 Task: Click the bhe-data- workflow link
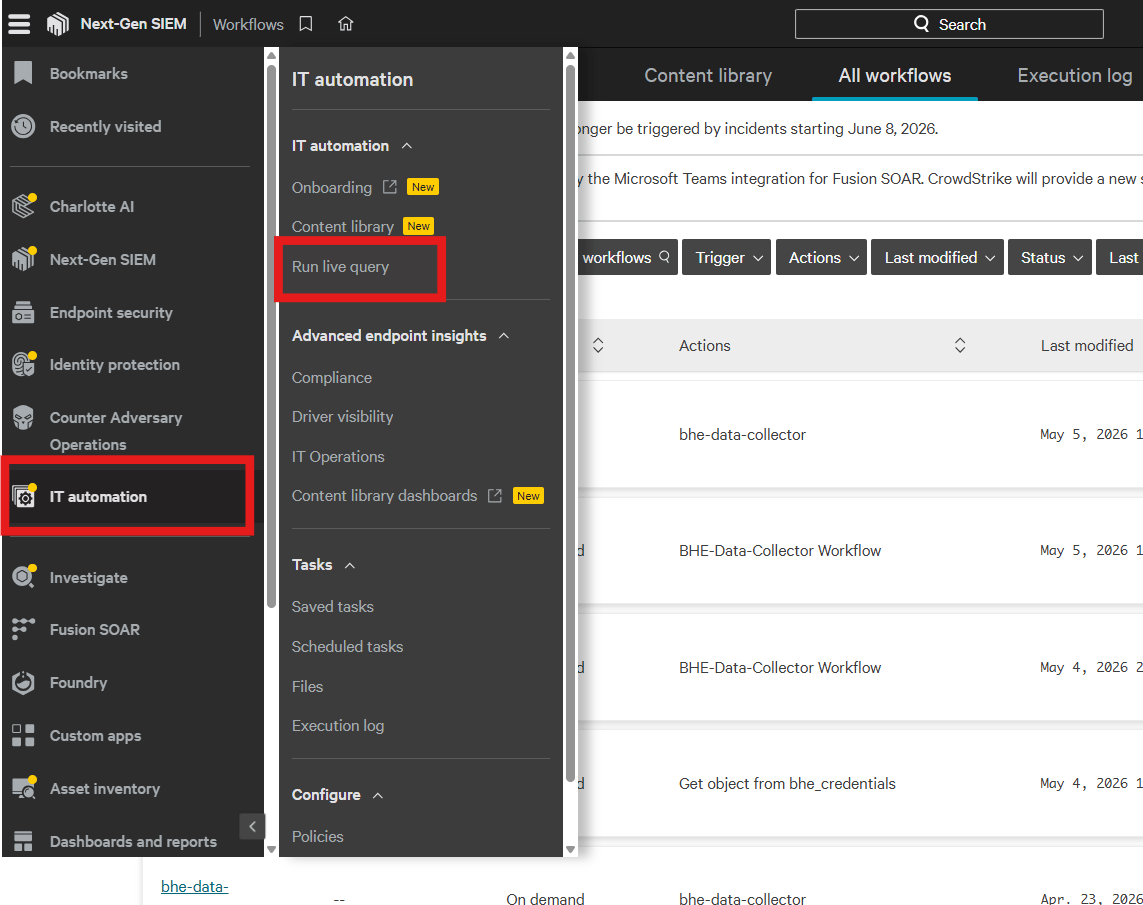pos(195,886)
